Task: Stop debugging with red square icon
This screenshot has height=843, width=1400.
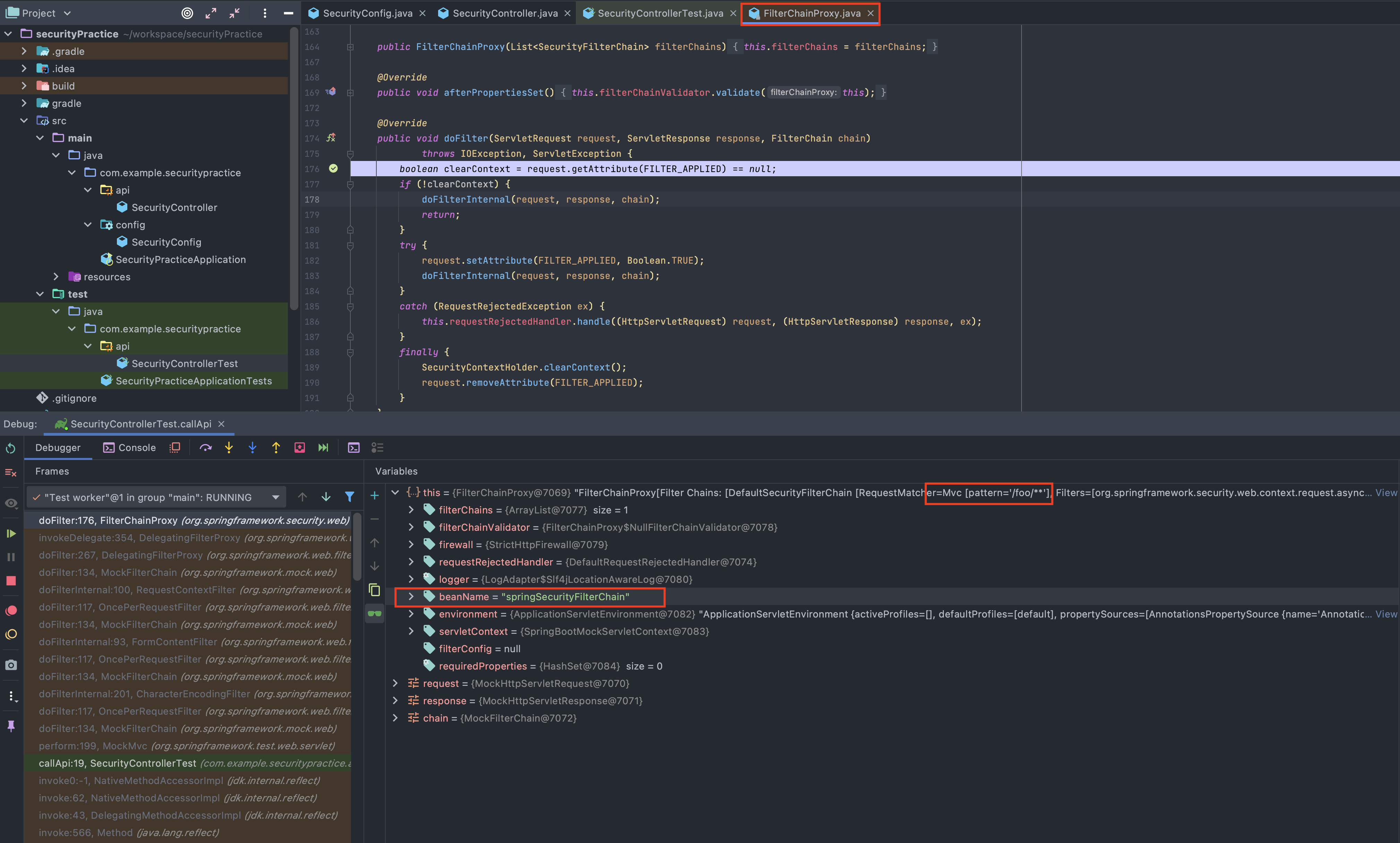Action: 11,580
